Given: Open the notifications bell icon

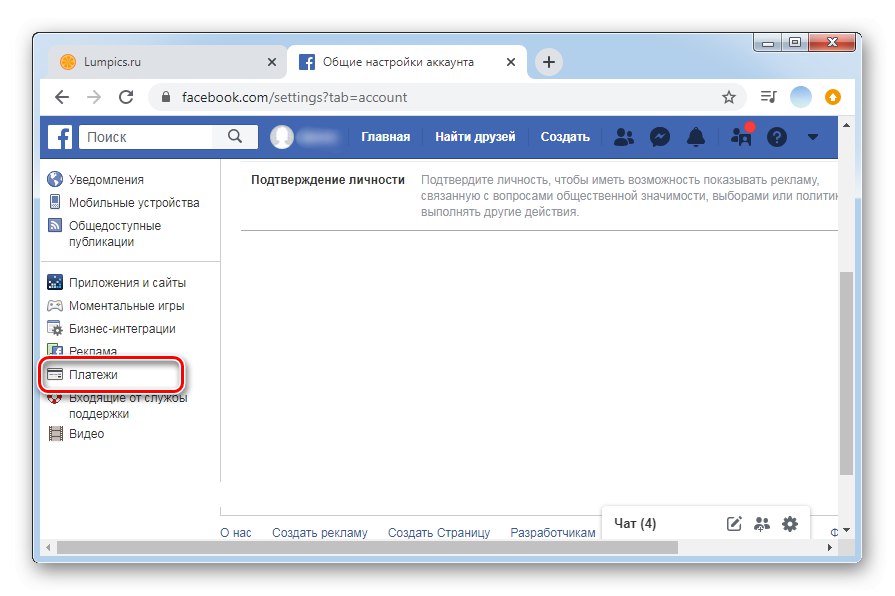Looking at the screenshot, I should (696, 137).
